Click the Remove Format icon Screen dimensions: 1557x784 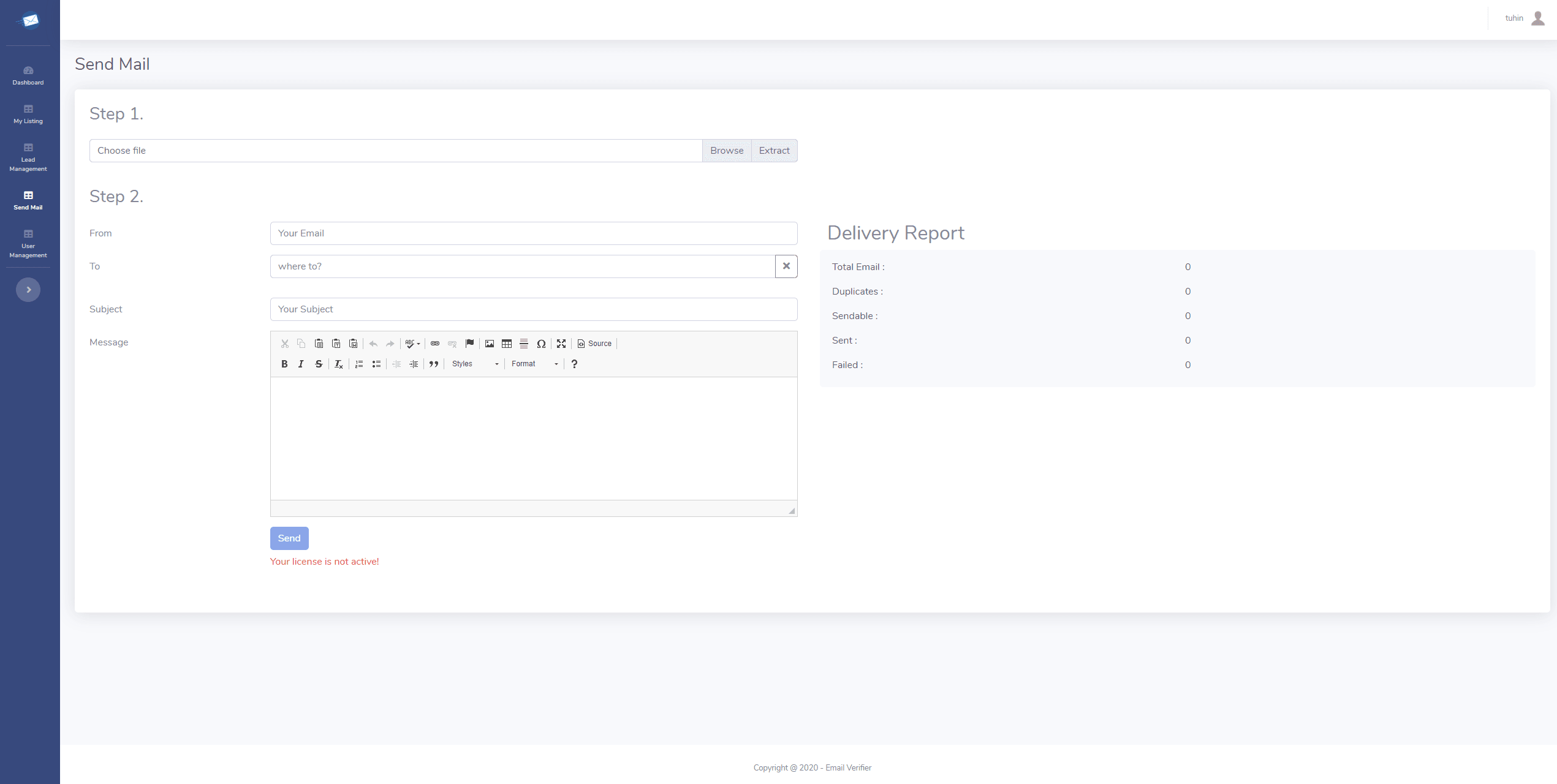(x=339, y=364)
